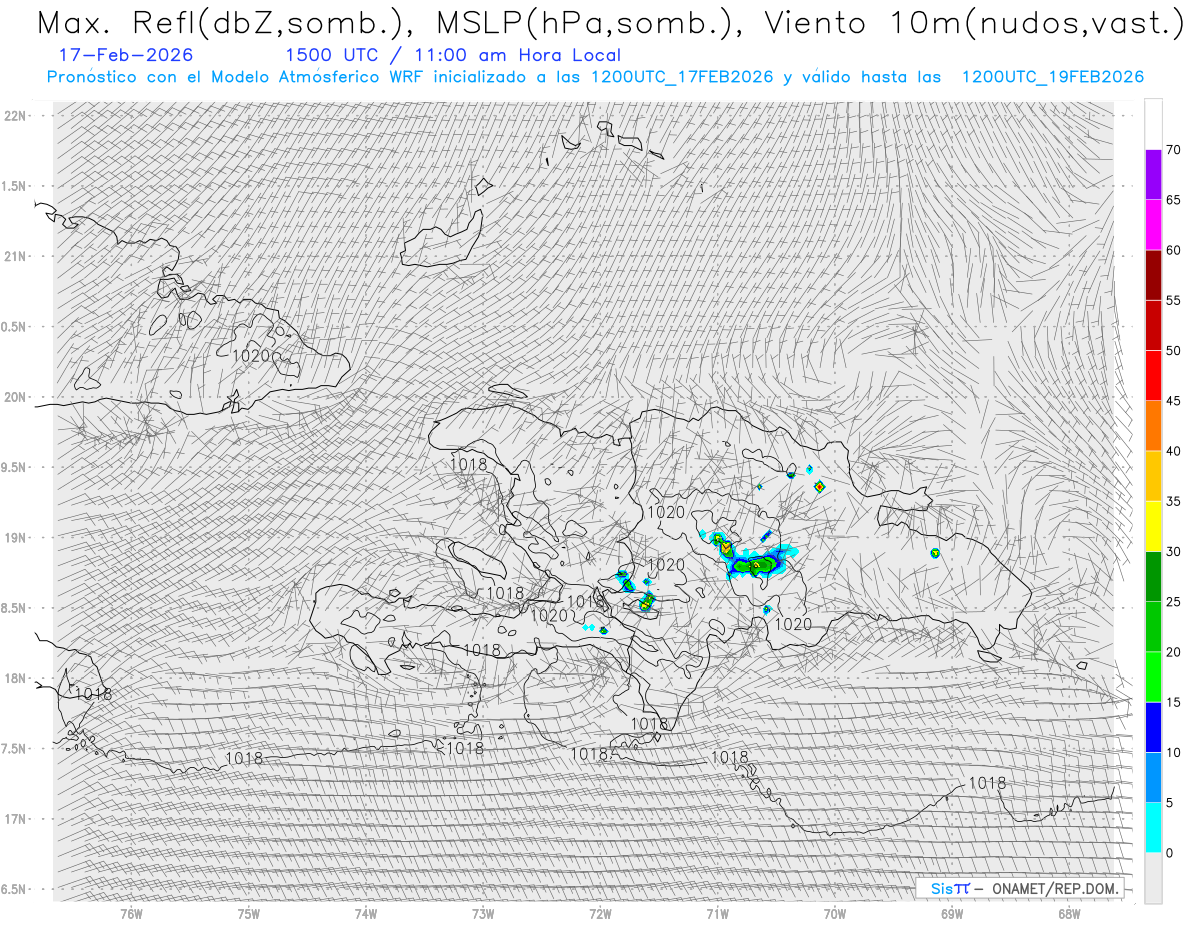Click the '6.5N' latitude axis label
Viewport: 1200px width, 927px height.
point(14,889)
